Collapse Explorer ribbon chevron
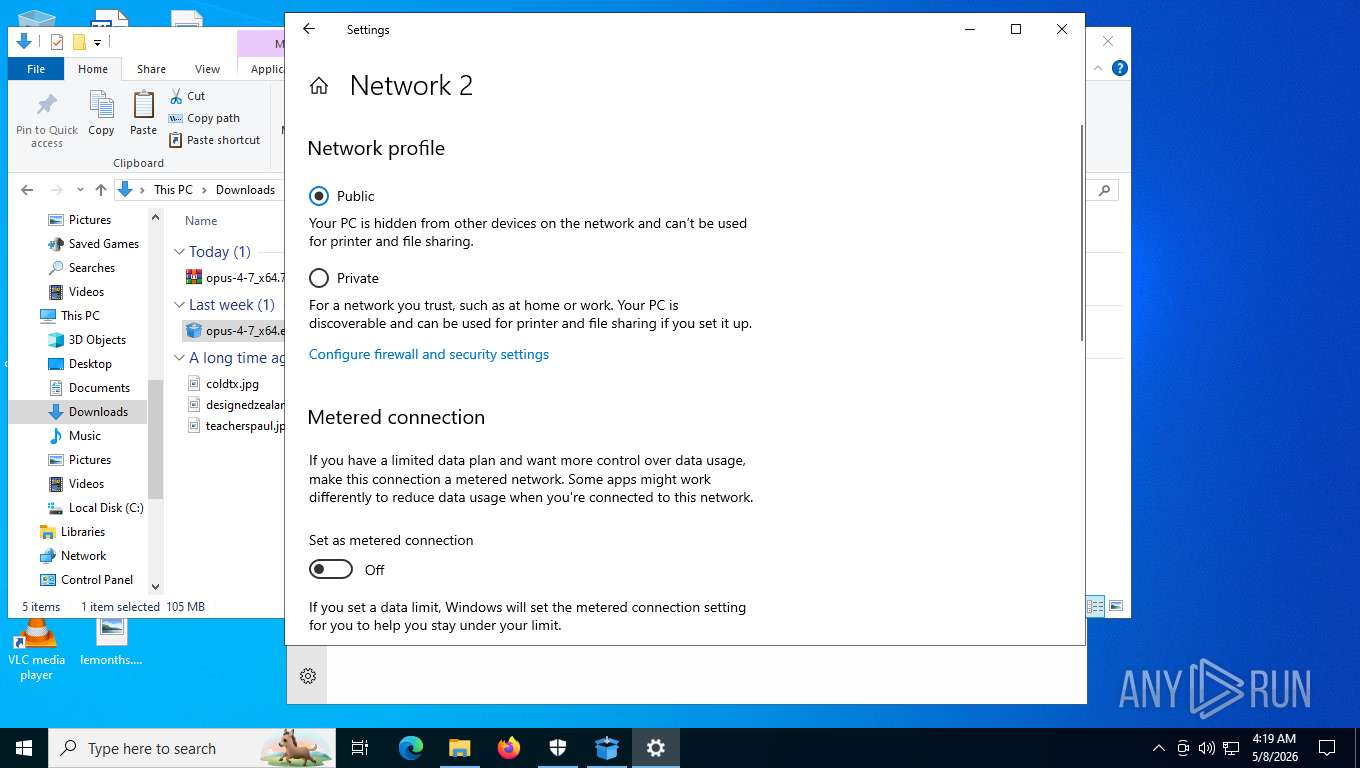Image resolution: width=1360 pixels, height=768 pixels. [1098, 68]
